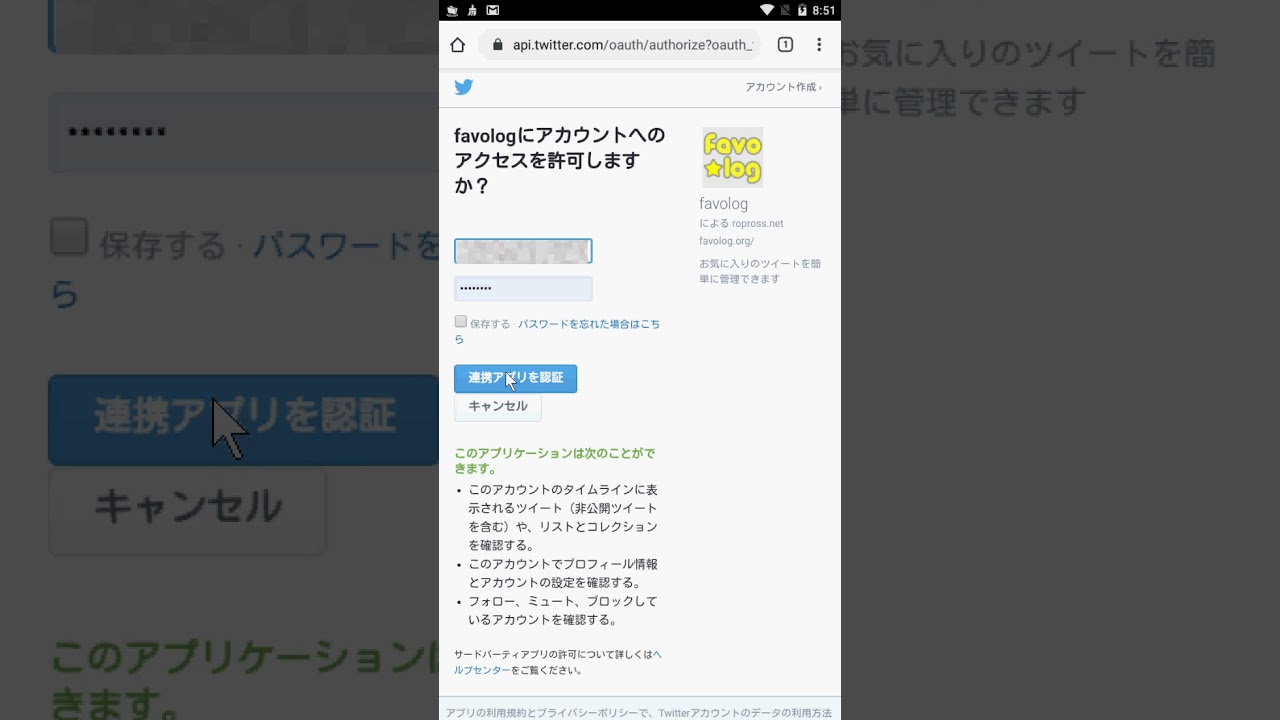The image size is (1280, 720).
Task: Tap the lock icon in address bar
Action: pos(497,45)
